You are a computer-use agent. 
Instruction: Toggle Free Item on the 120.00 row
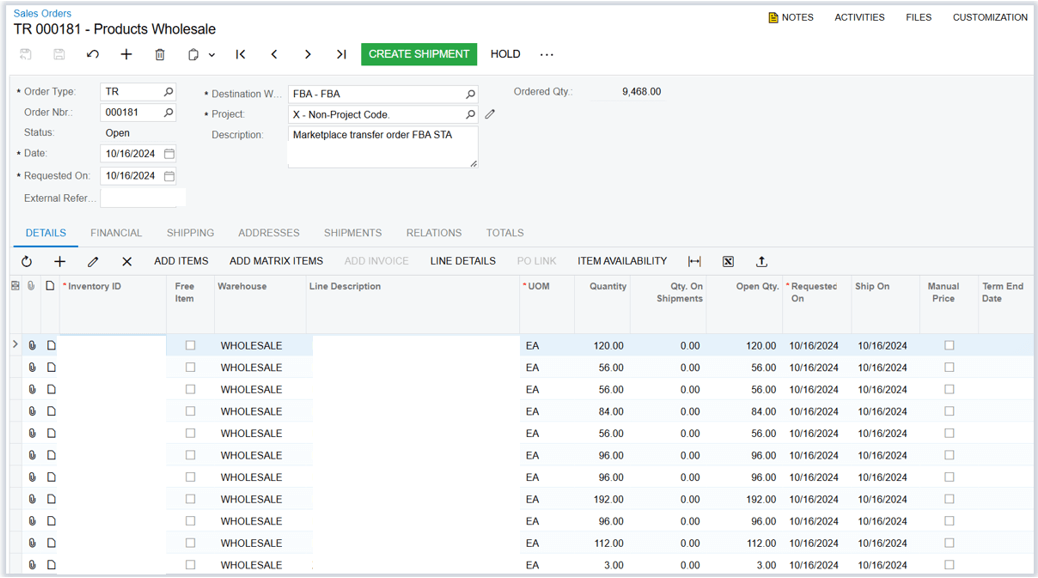(x=191, y=346)
